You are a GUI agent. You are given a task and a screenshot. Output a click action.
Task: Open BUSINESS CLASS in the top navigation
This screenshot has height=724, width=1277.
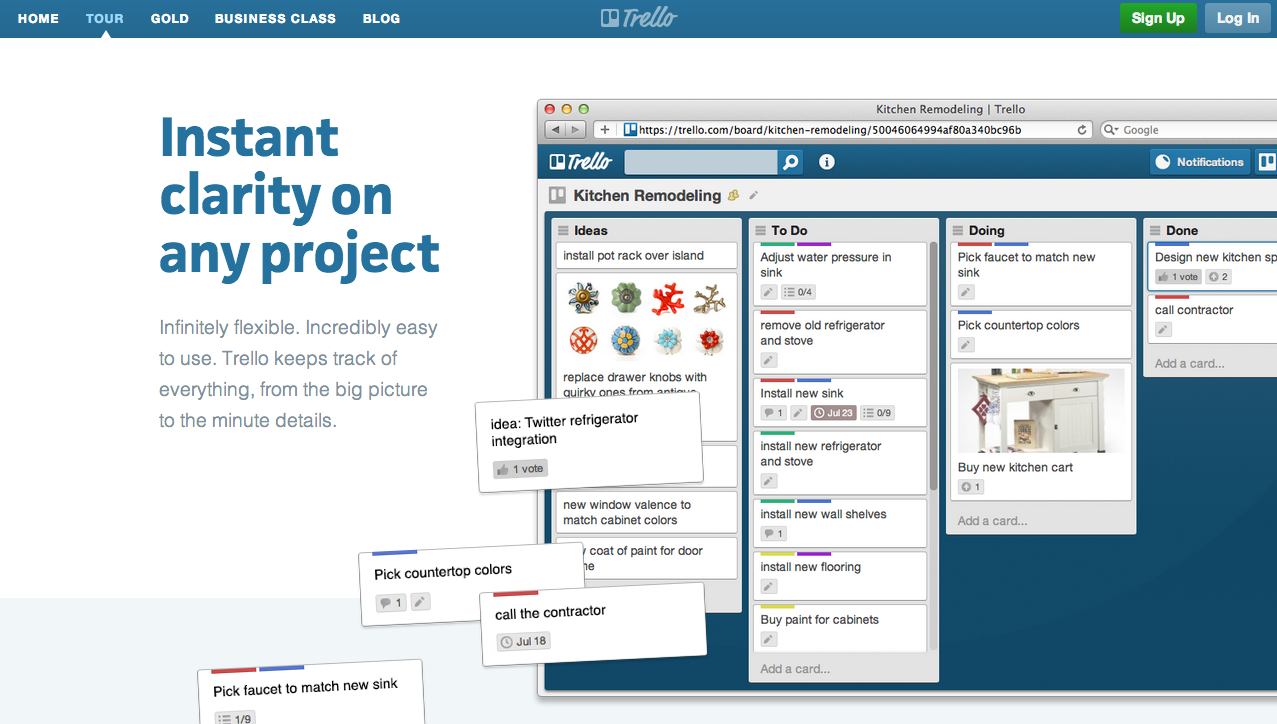tap(275, 18)
